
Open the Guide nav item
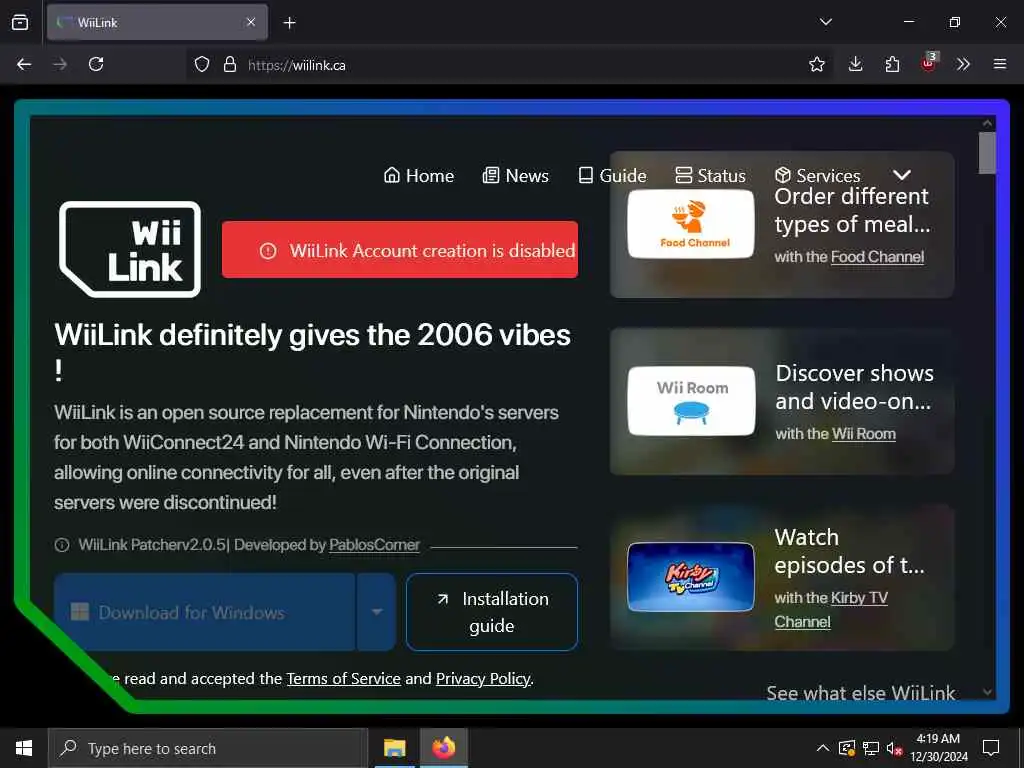[612, 176]
